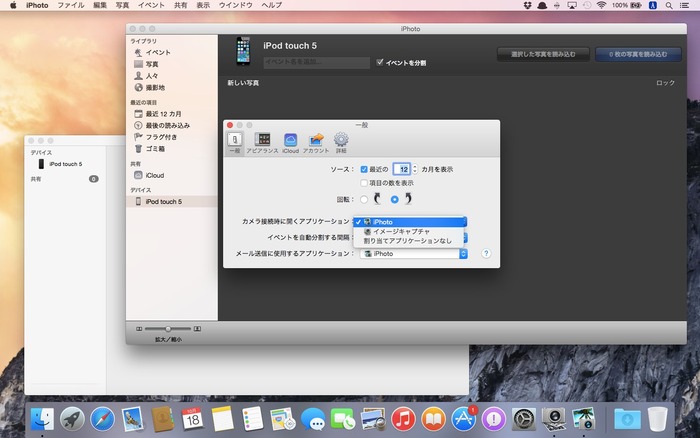Open Wi-Fi status in menu bar

click(x=601, y=5)
